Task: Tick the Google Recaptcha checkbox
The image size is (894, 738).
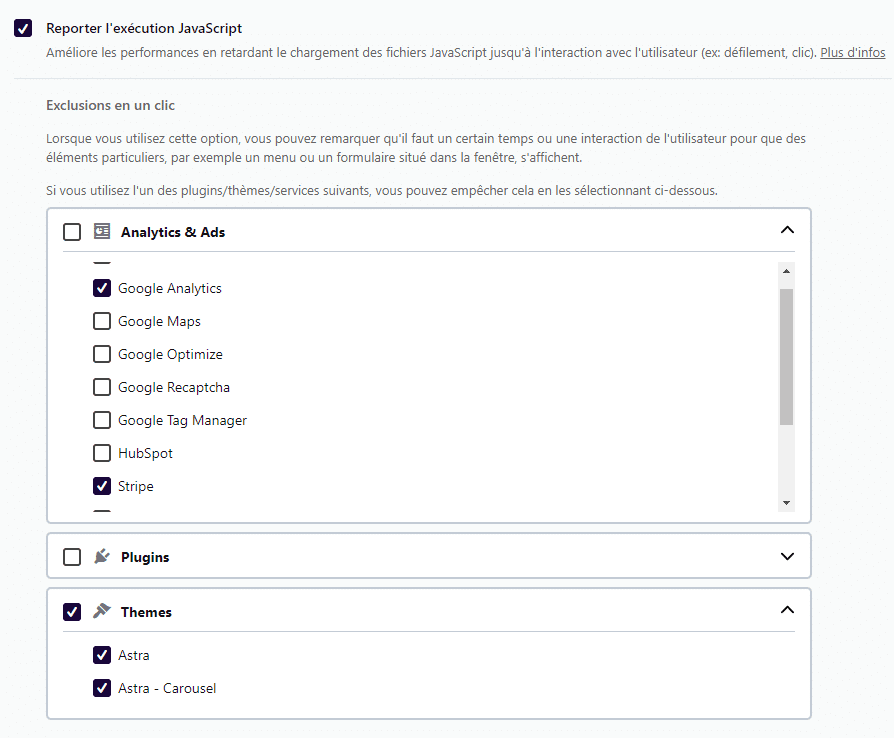Action: [x=102, y=387]
